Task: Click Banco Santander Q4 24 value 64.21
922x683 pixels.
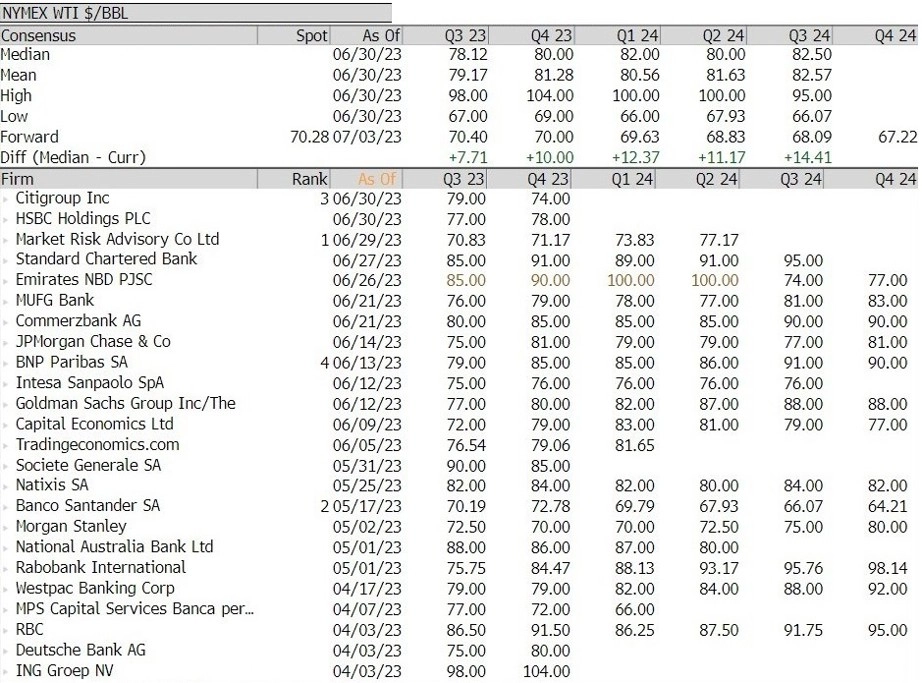Action: point(887,507)
